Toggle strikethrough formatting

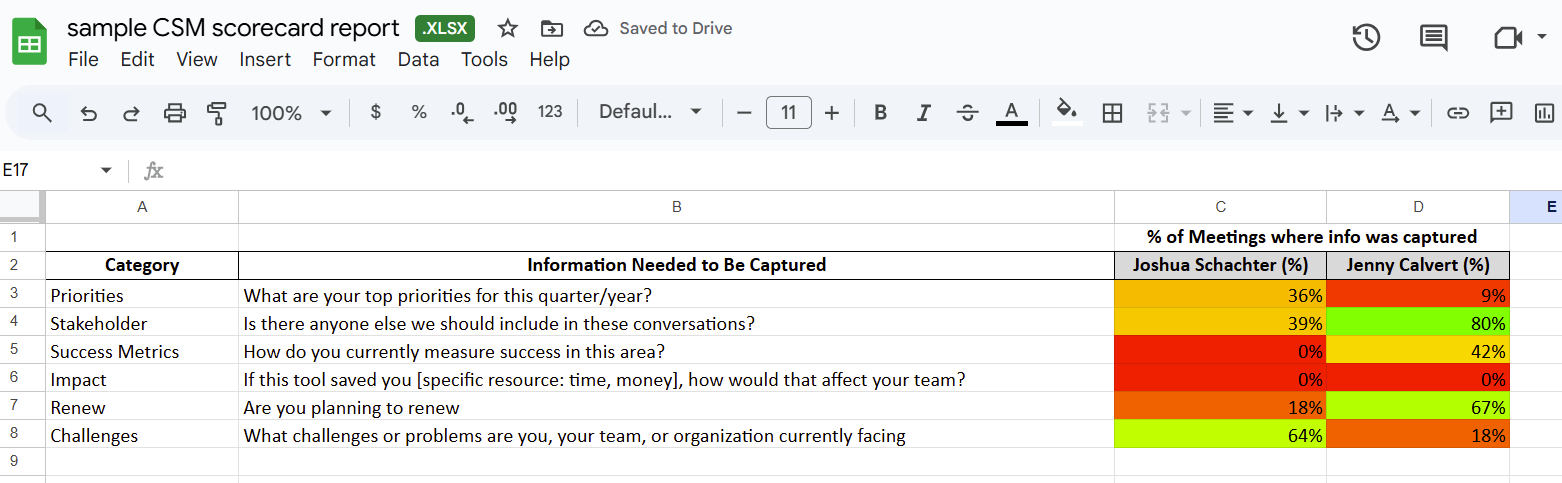coord(967,113)
